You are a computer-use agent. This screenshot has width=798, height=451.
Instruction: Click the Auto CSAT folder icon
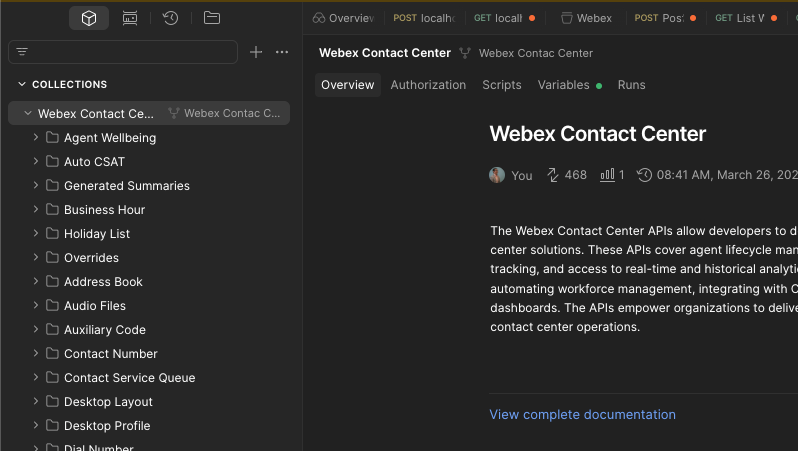(52, 161)
